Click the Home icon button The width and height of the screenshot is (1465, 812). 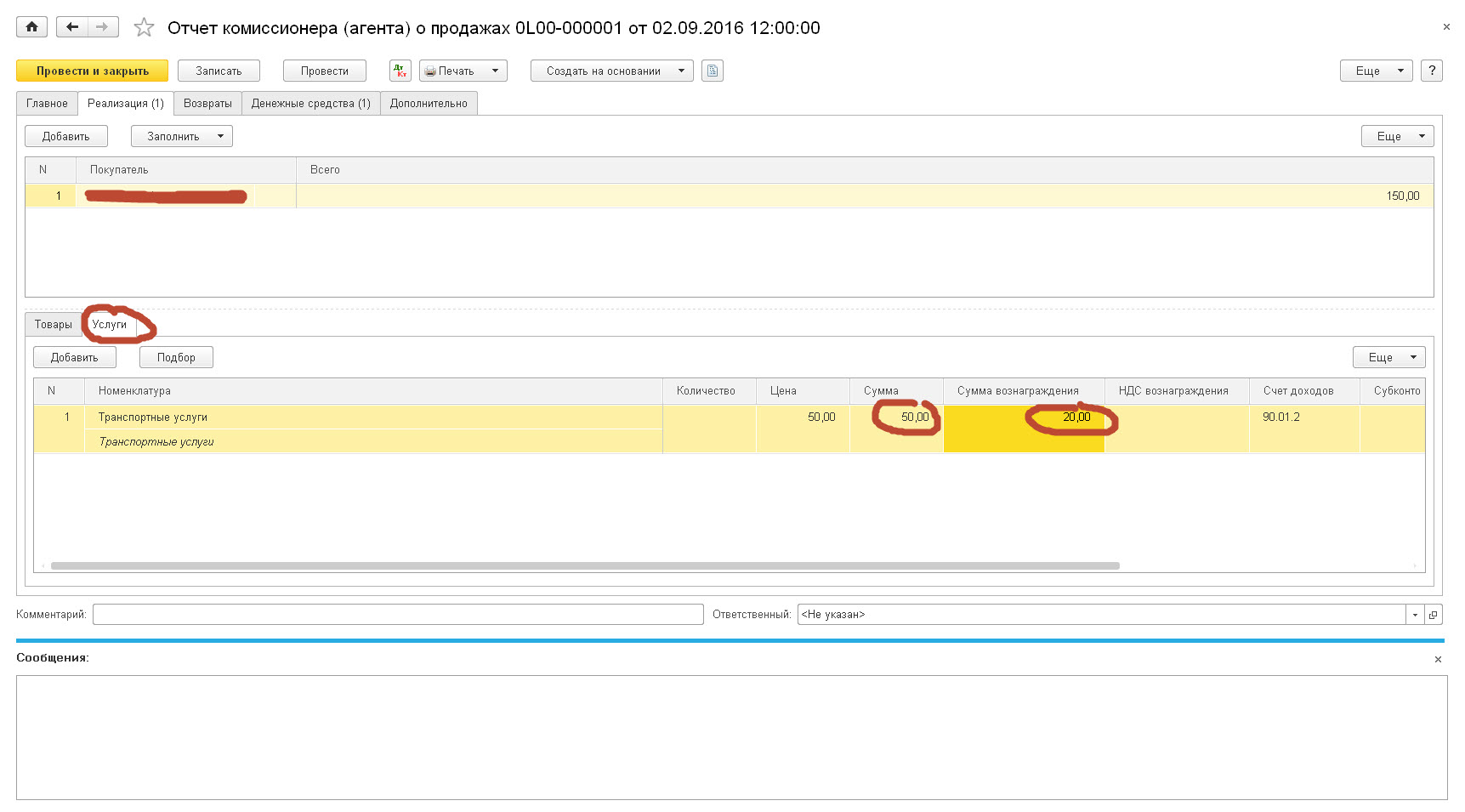(31, 27)
